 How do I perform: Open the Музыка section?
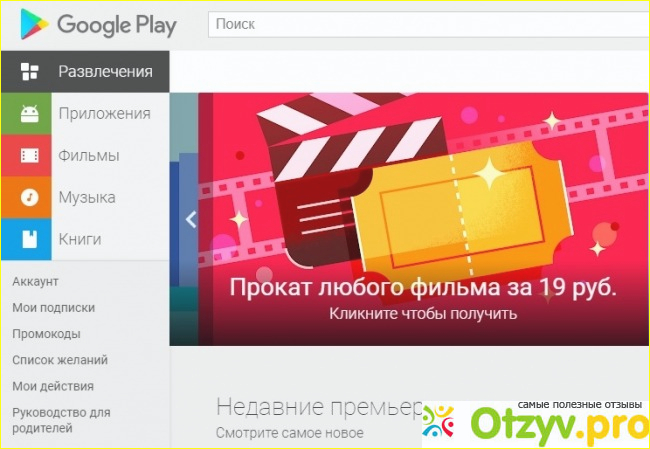tap(86, 198)
